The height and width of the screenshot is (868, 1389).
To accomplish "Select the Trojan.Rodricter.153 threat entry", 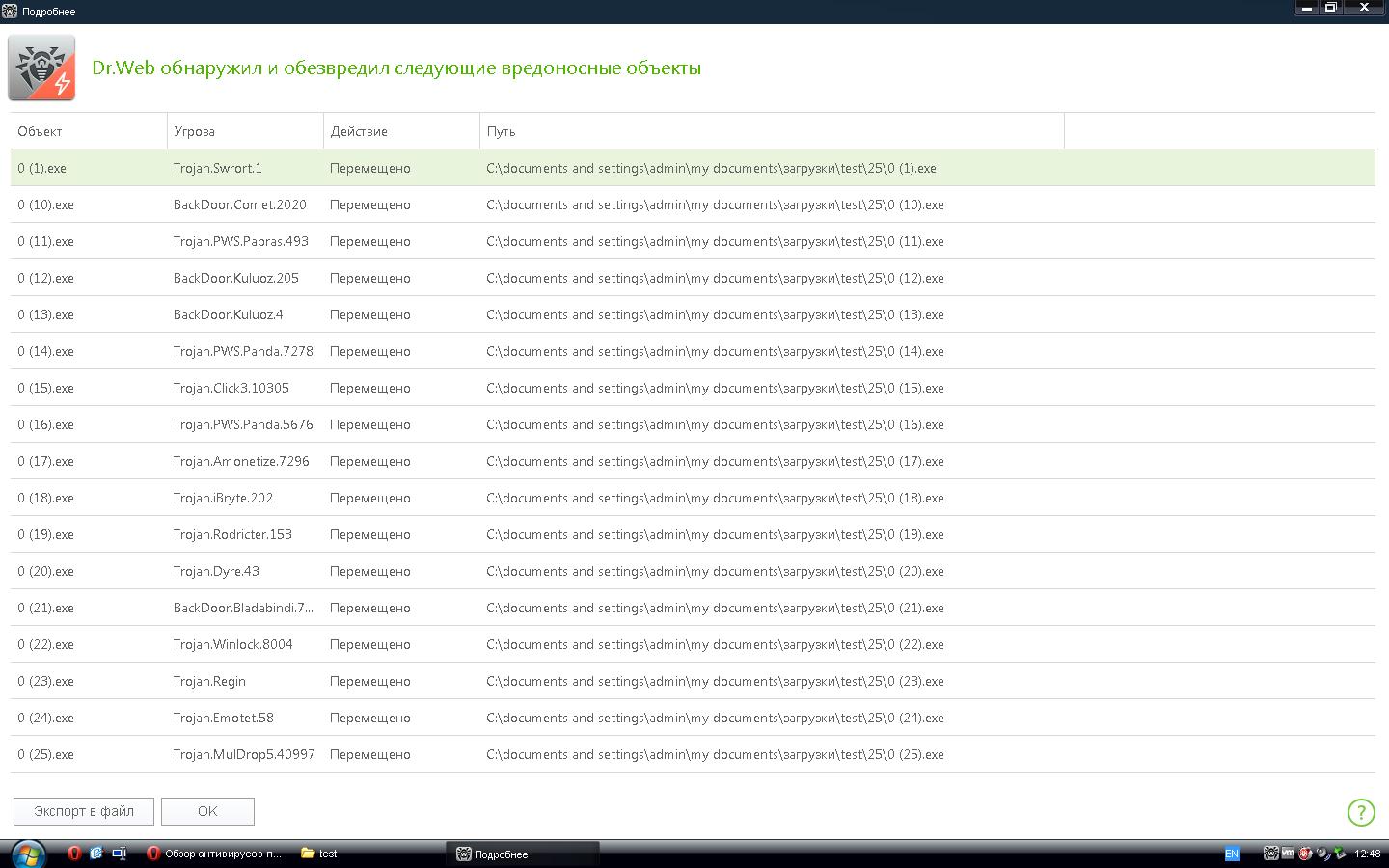I will [232, 534].
